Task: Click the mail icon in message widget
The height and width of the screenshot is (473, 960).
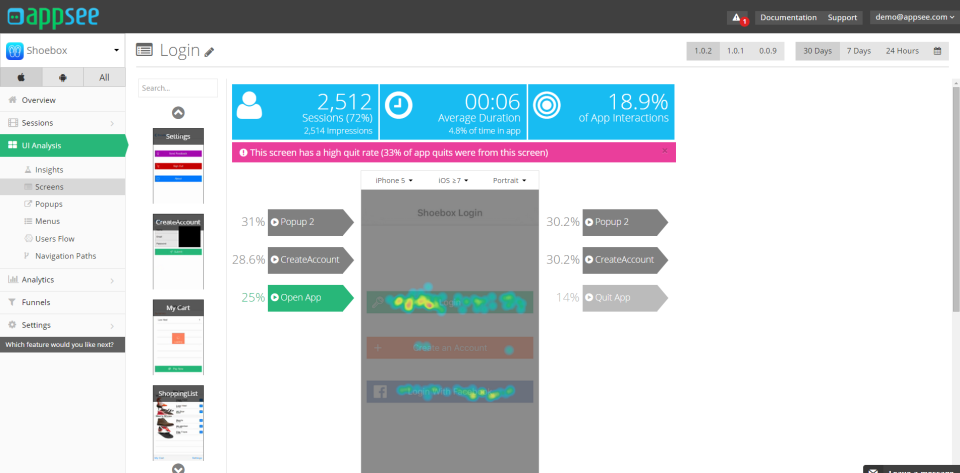Action: (874, 471)
